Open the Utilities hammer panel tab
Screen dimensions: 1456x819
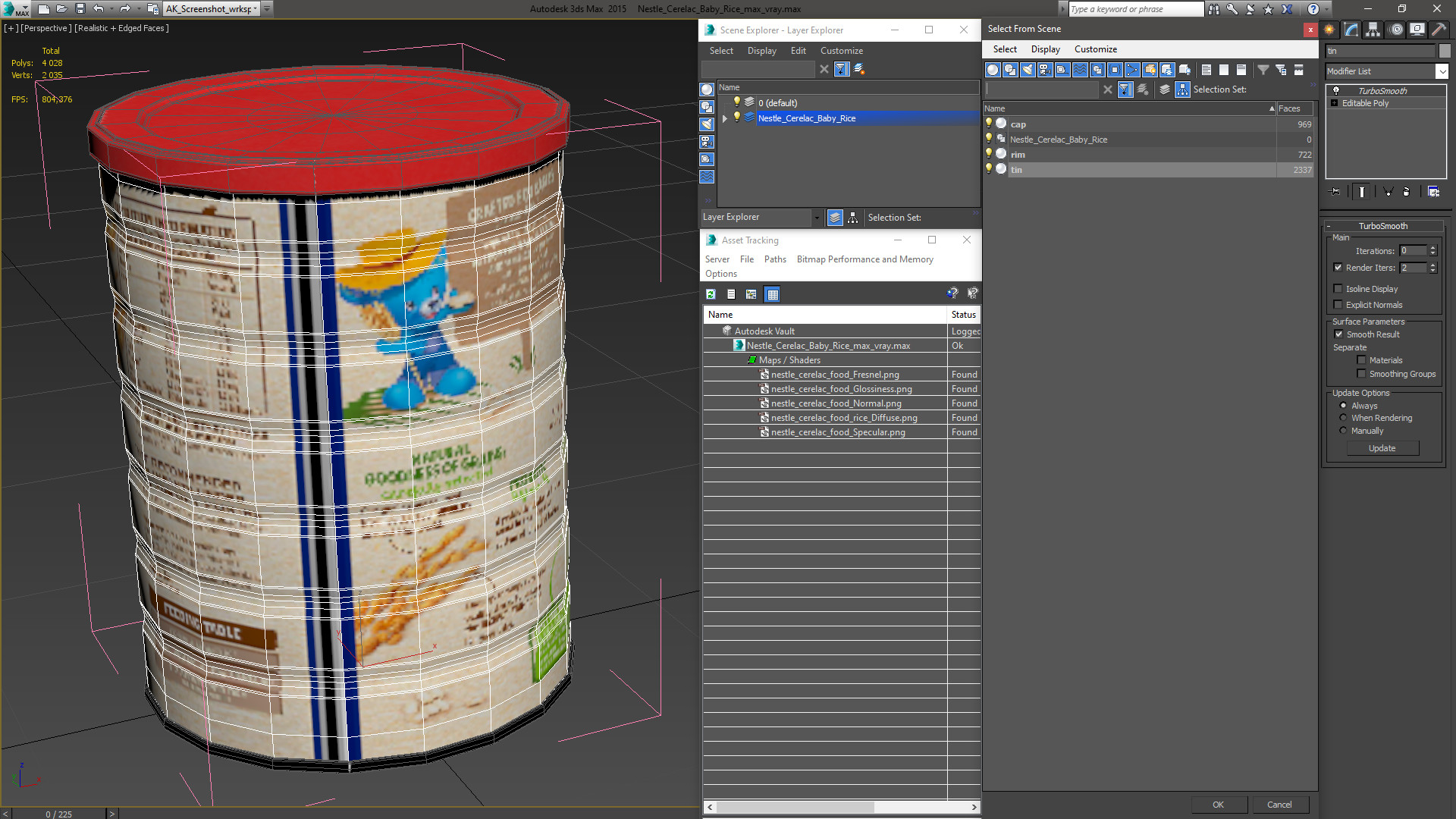click(1439, 30)
